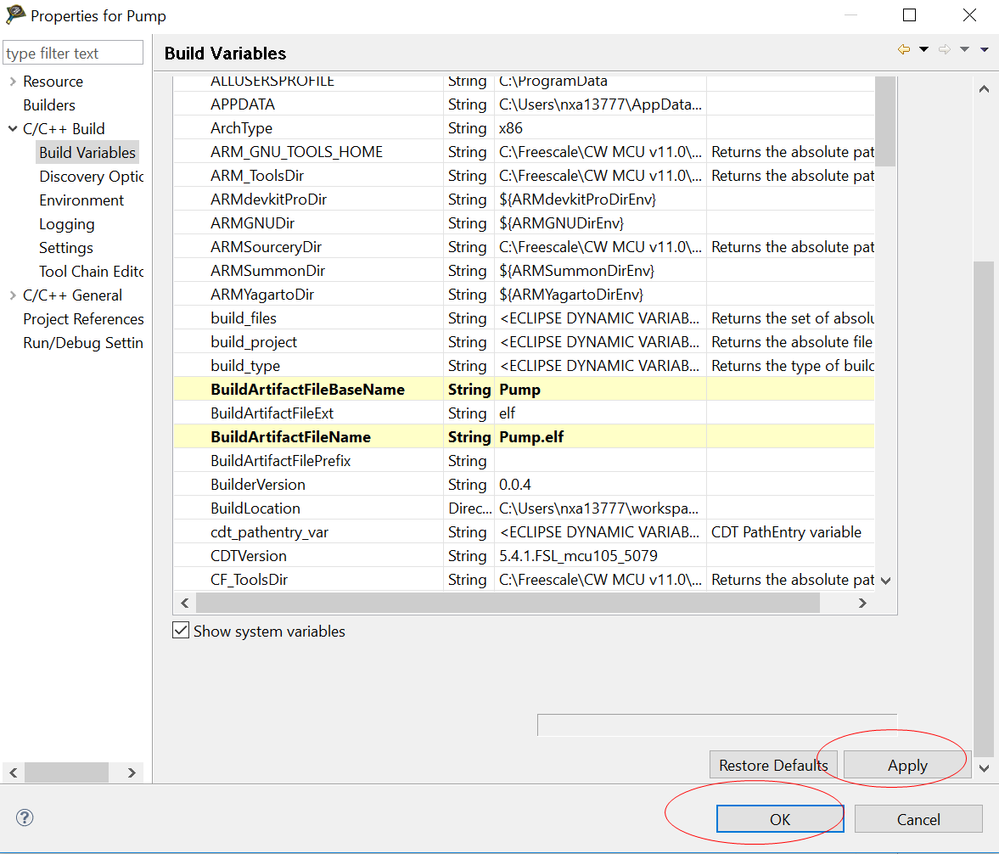This screenshot has height=854, width=999.
Task: Open the Tool Chain Editor page
Action: (x=91, y=271)
